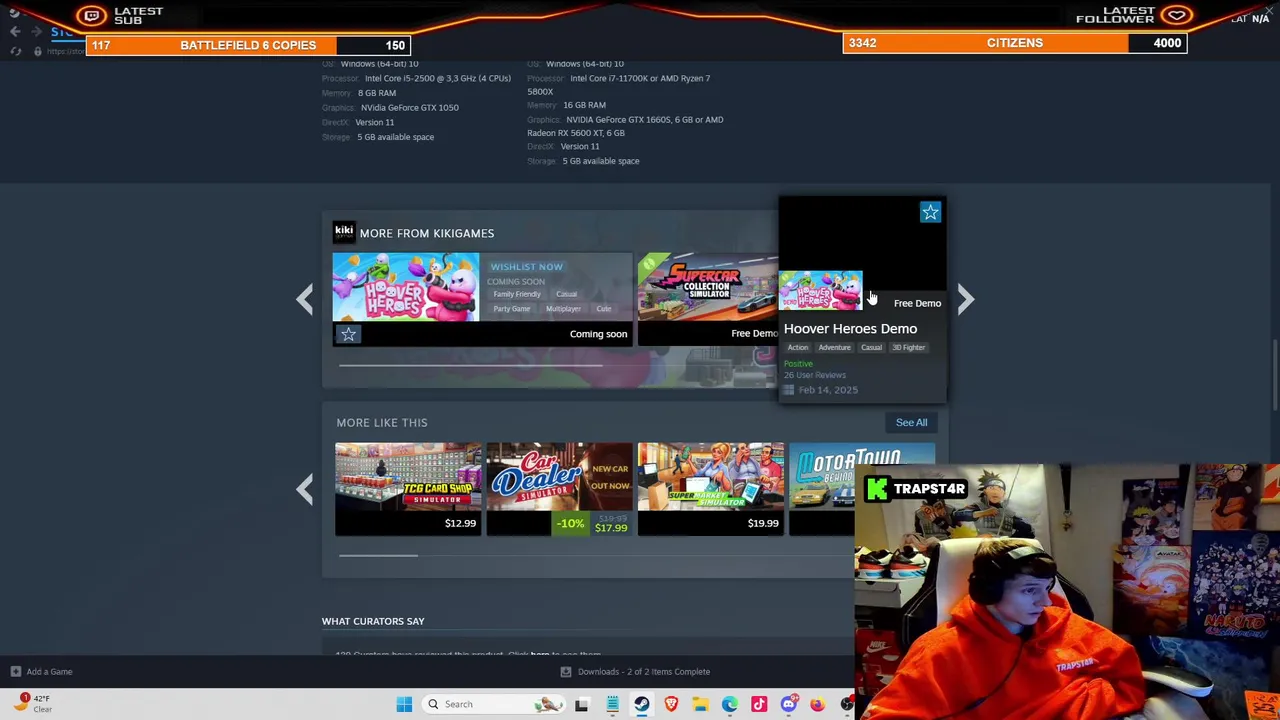This screenshot has width=1280, height=720.
Task: Click Add a Game in Steam
Action: tap(42, 671)
